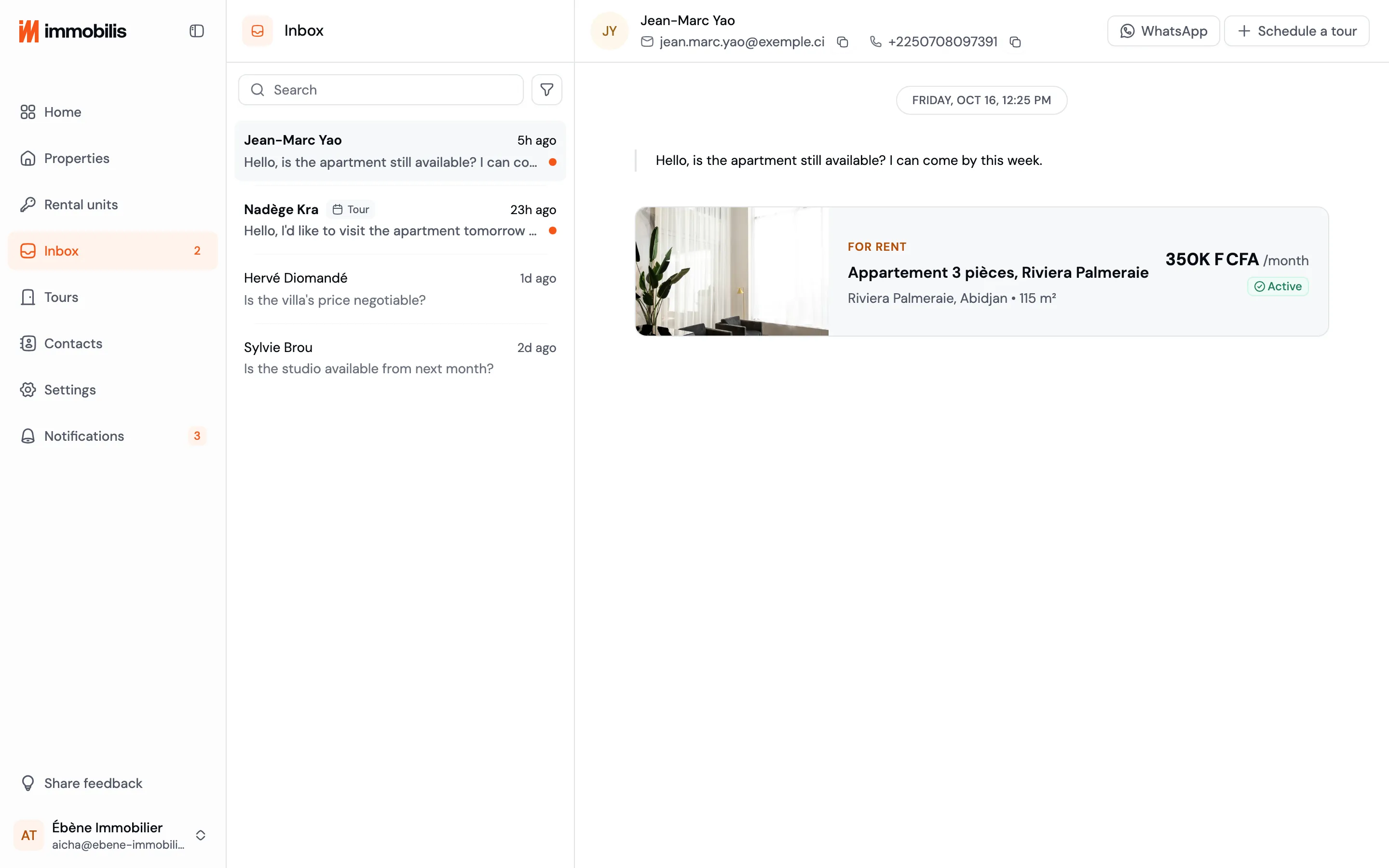This screenshot has height=868, width=1389.
Task: Click the WhatsApp button
Action: (1163, 31)
